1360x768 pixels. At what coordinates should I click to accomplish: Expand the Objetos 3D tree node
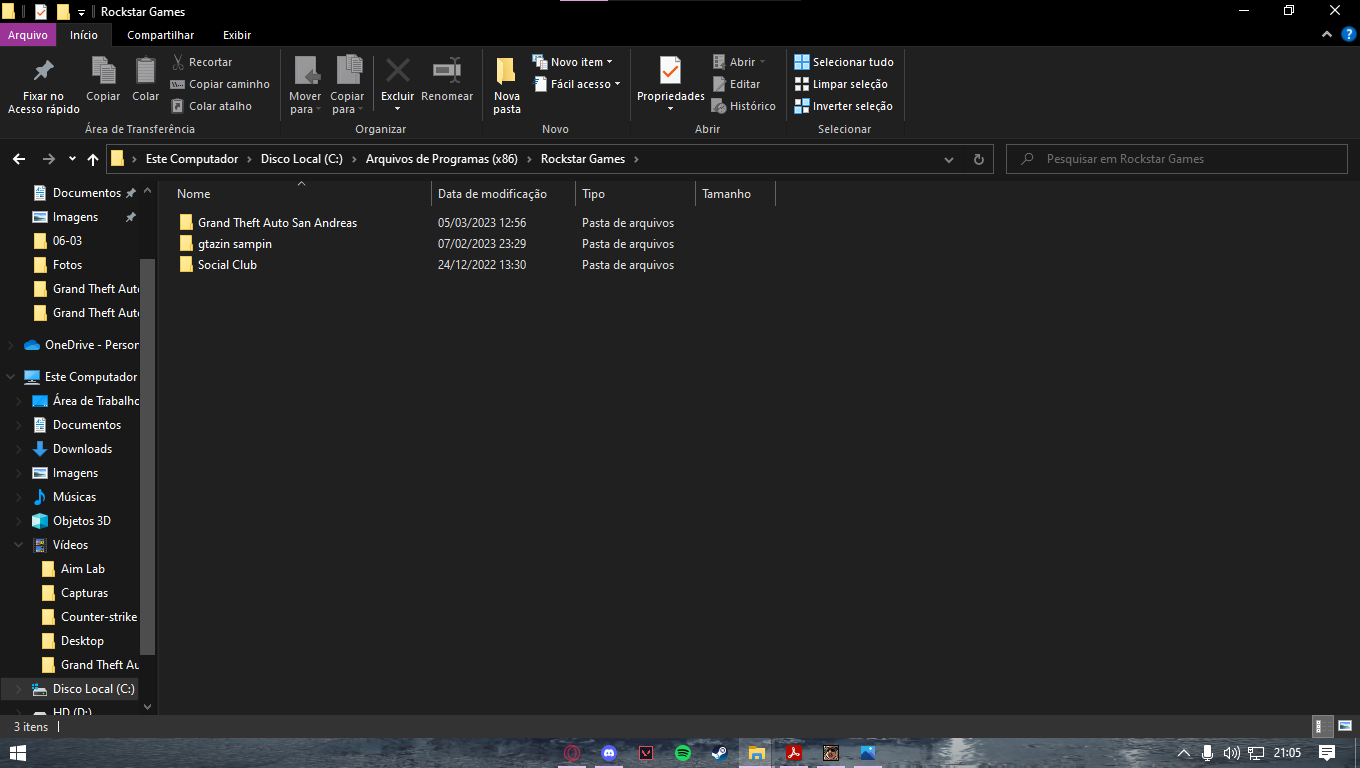(19, 521)
